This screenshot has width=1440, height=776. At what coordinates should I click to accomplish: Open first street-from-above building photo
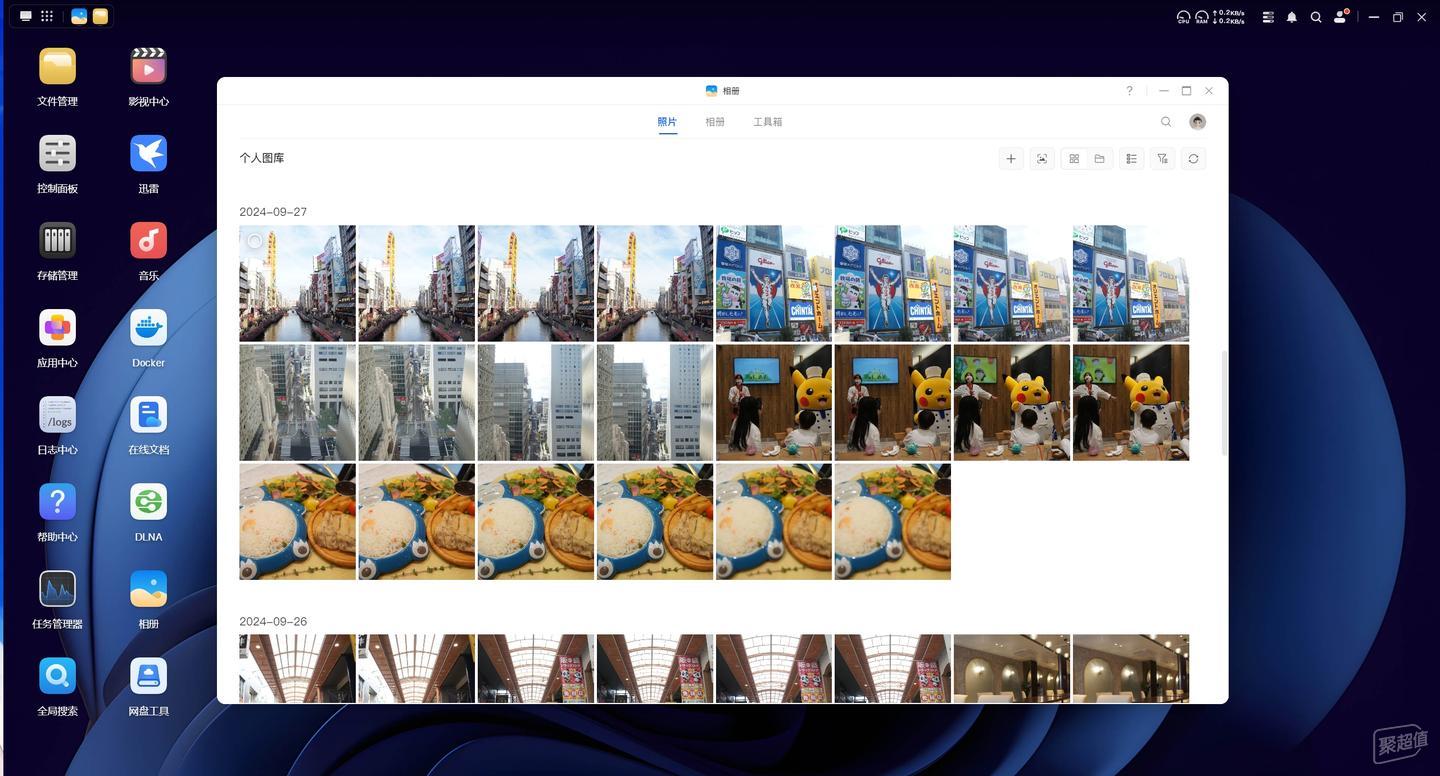tap(297, 402)
